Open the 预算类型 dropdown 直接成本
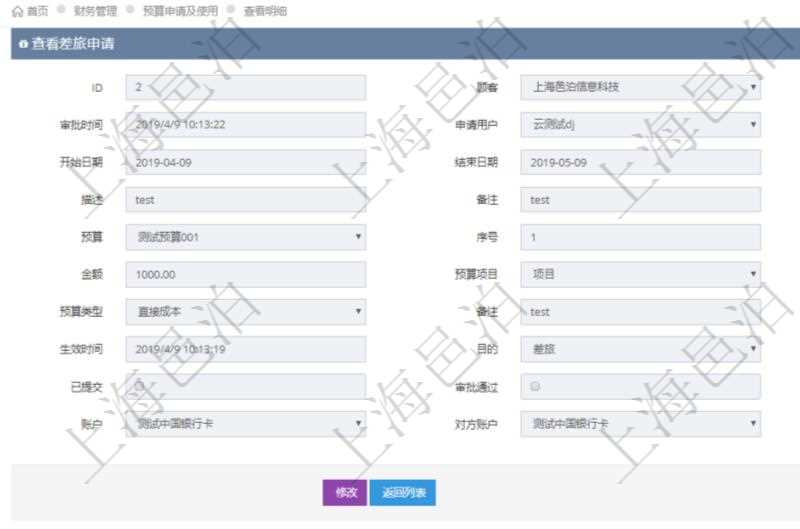This screenshot has height=529, width=800. pyautogui.click(x=245, y=312)
